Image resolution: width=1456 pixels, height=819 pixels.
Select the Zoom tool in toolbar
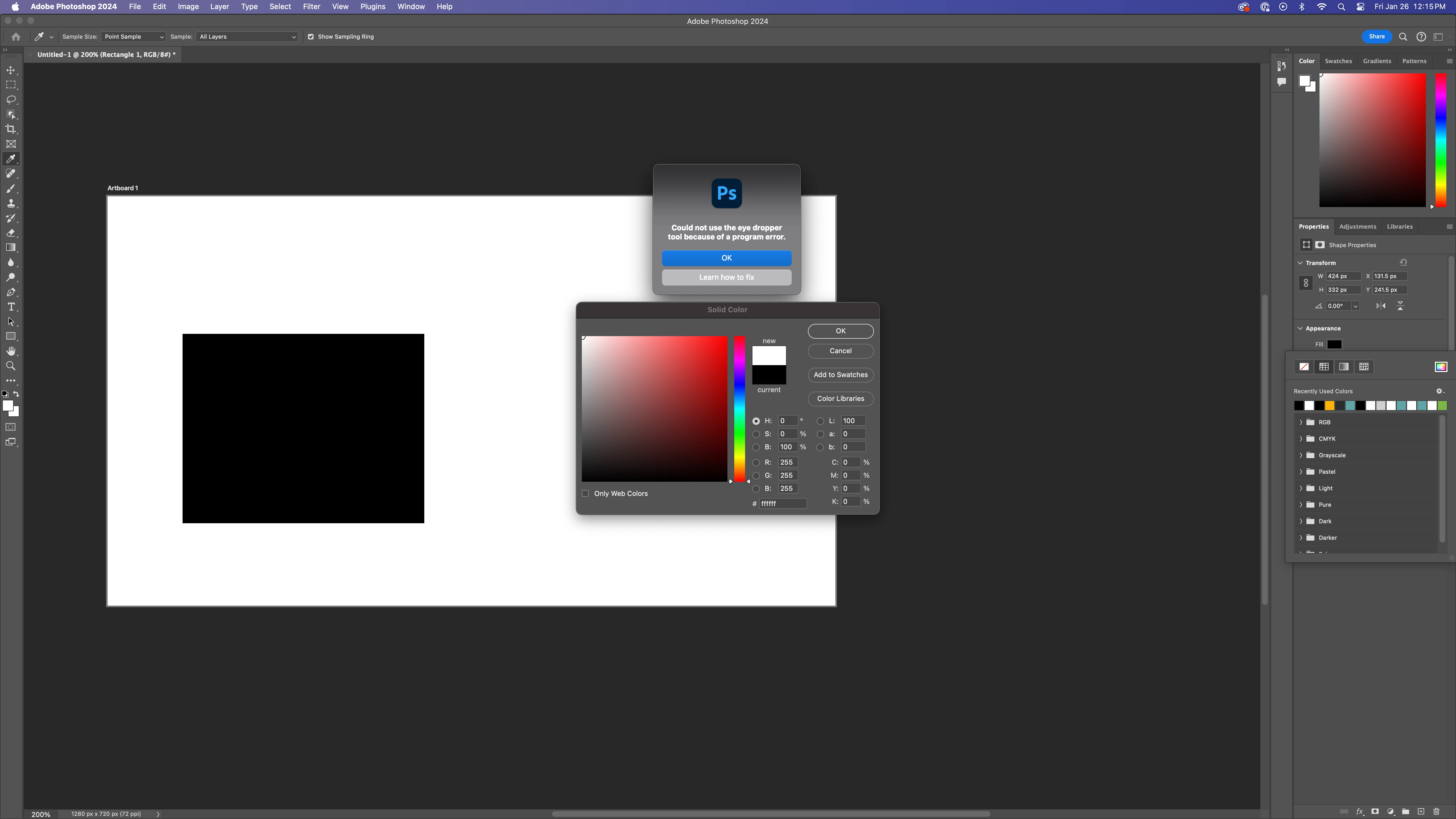pos(11,366)
